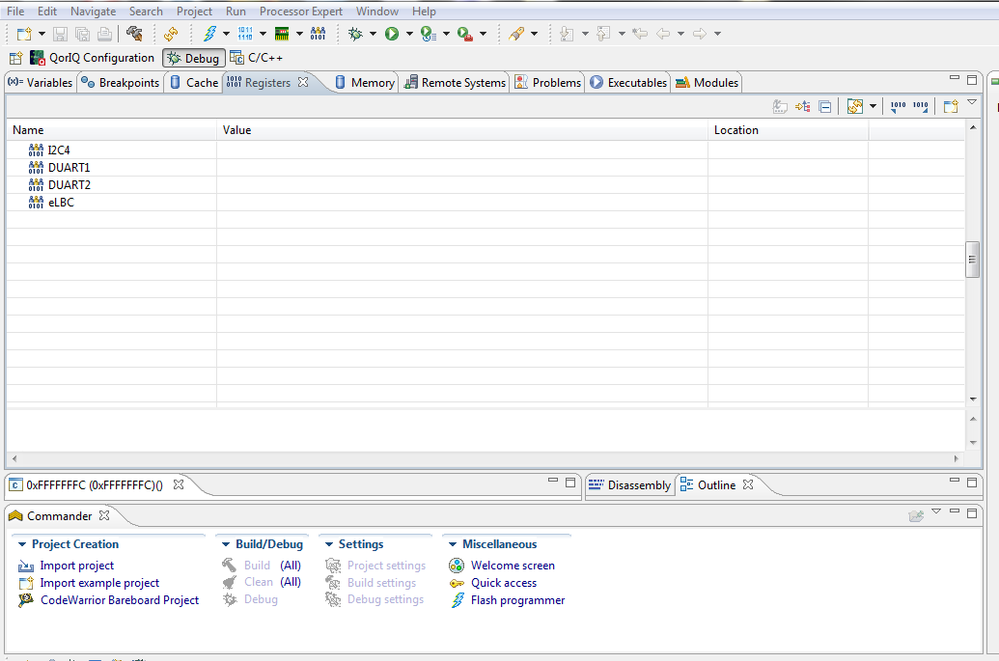Click the External Tools run icon
The image size is (999, 661).
coord(465,34)
